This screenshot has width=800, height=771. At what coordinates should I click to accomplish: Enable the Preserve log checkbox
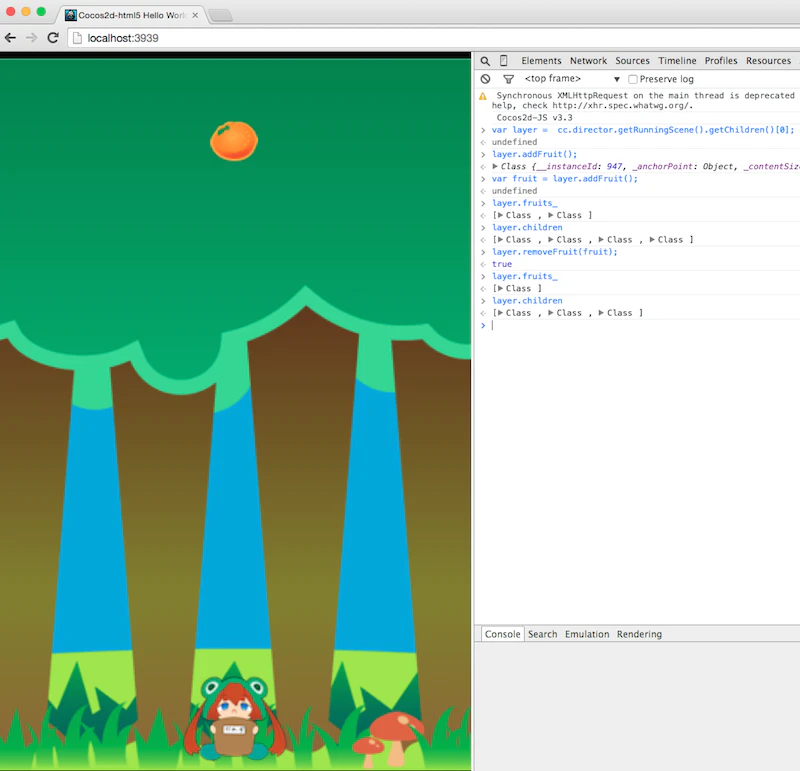pyautogui.click(x=633, y=79)
